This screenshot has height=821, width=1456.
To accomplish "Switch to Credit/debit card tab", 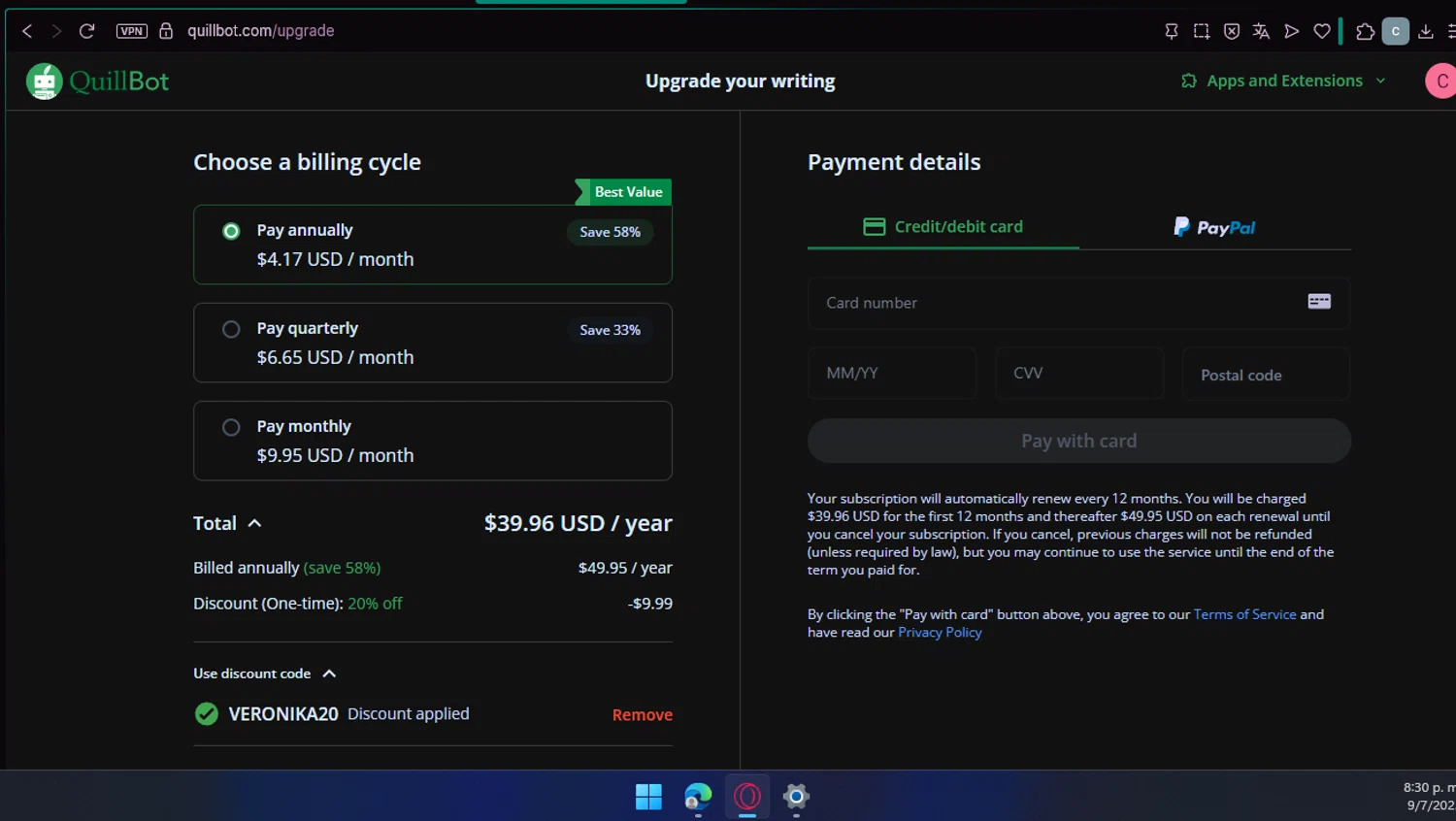I will [x=943, y=227].
